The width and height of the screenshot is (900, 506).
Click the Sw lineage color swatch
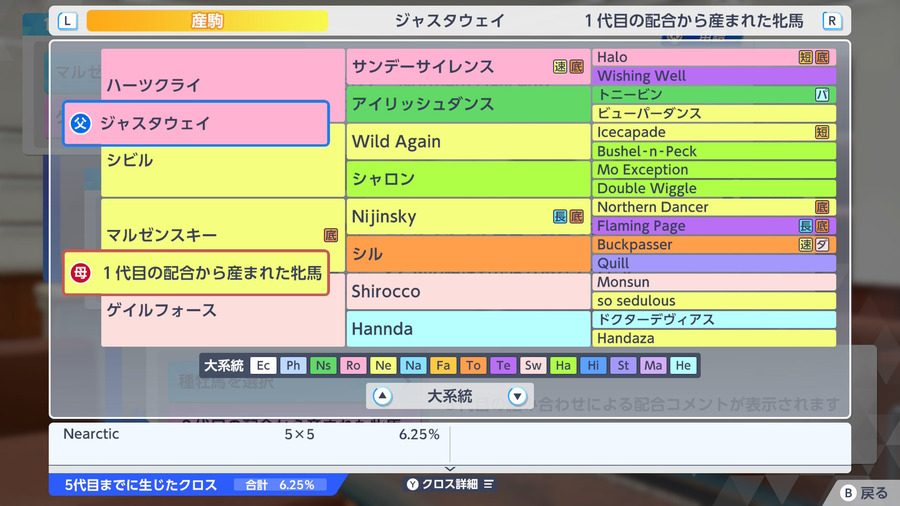[533, 365]
